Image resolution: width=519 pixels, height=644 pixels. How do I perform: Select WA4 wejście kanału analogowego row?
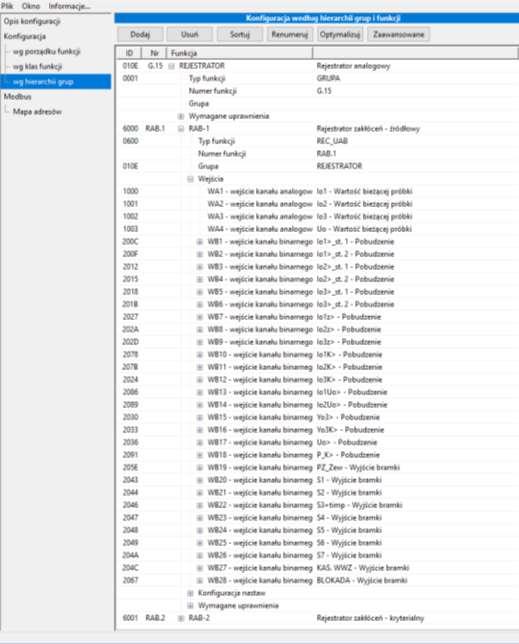[316, 229]
